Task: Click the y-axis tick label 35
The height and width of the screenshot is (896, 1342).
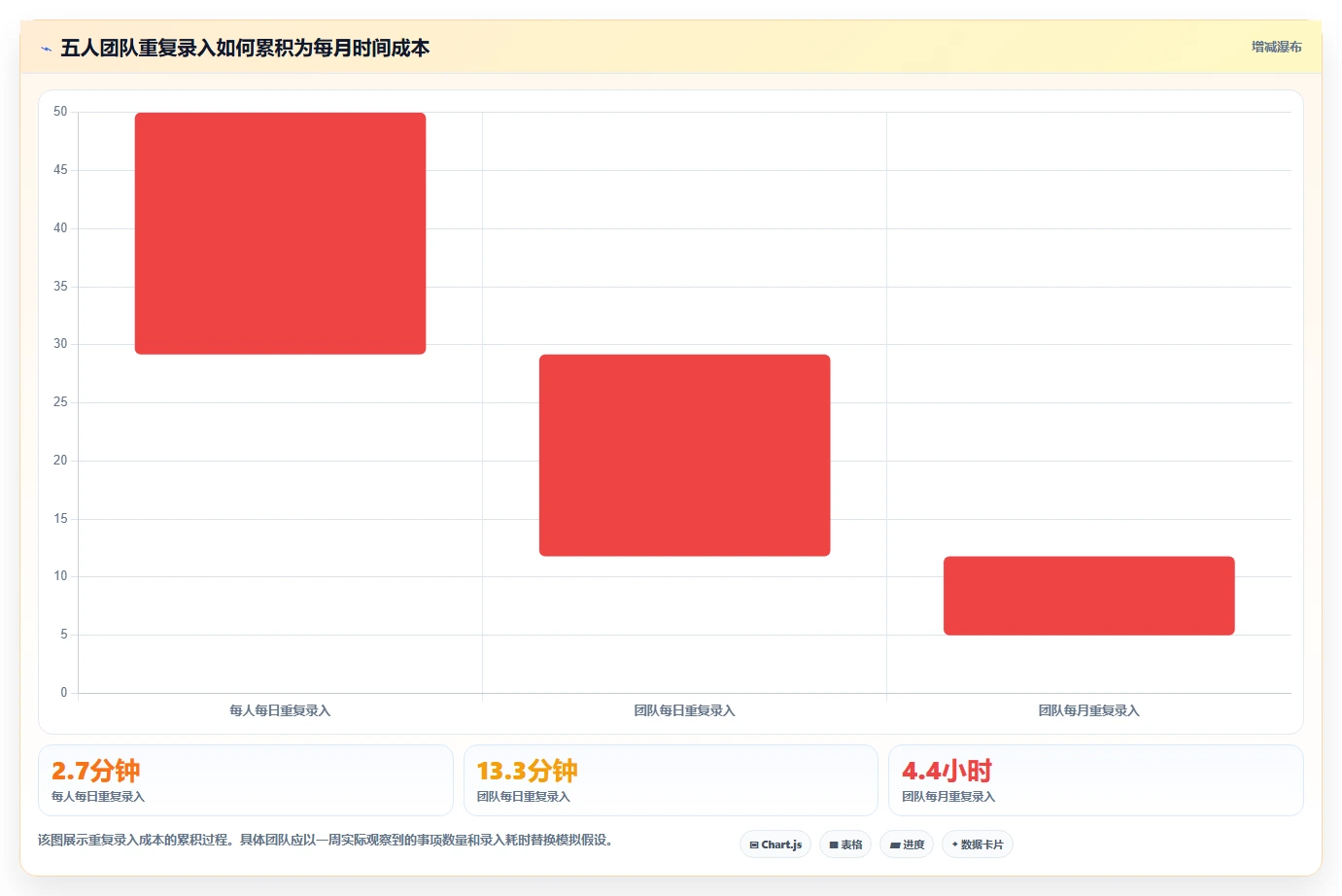Action: click(x=60, y=287)
